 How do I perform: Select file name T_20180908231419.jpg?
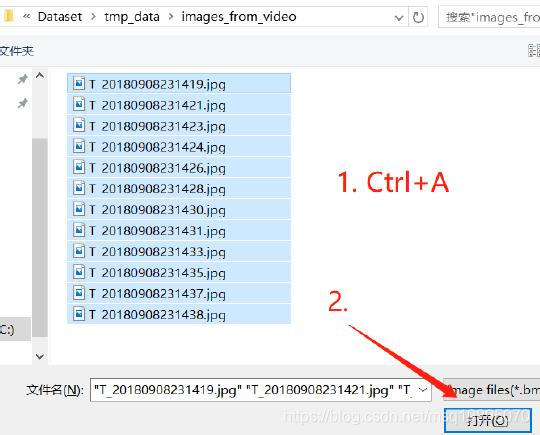tap(157, 84)
